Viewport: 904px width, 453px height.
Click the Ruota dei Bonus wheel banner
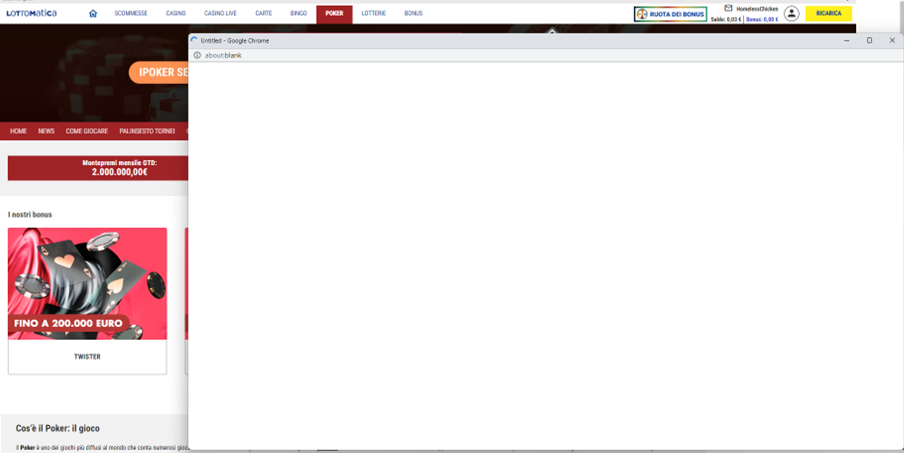pyautogui.click(x=670, y=14)
